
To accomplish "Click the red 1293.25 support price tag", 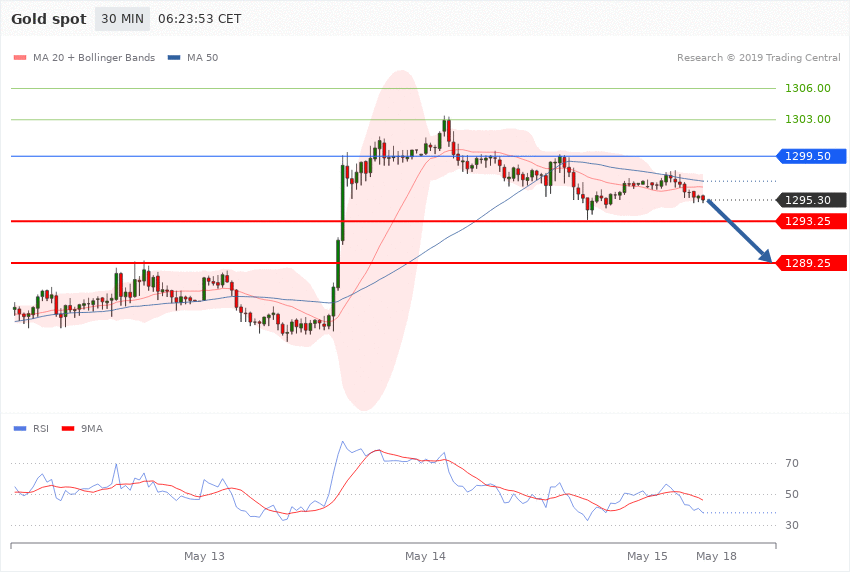I will 812,221.
